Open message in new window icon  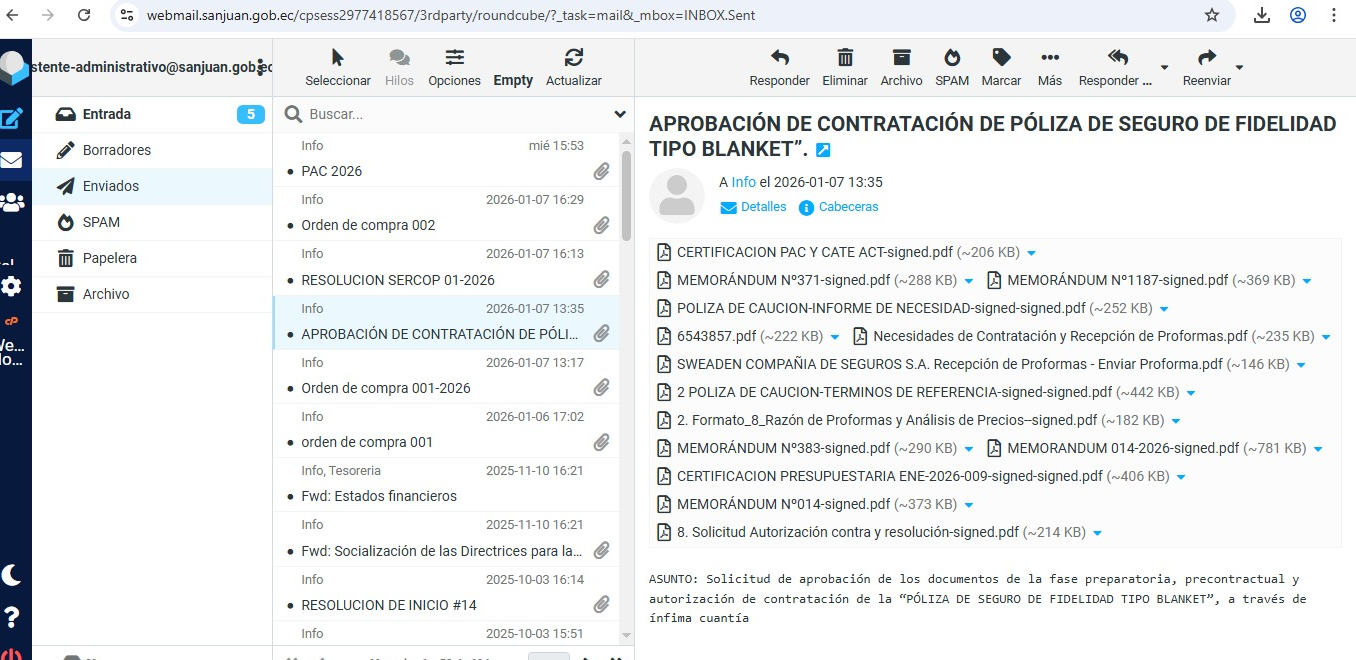(823, 150)
